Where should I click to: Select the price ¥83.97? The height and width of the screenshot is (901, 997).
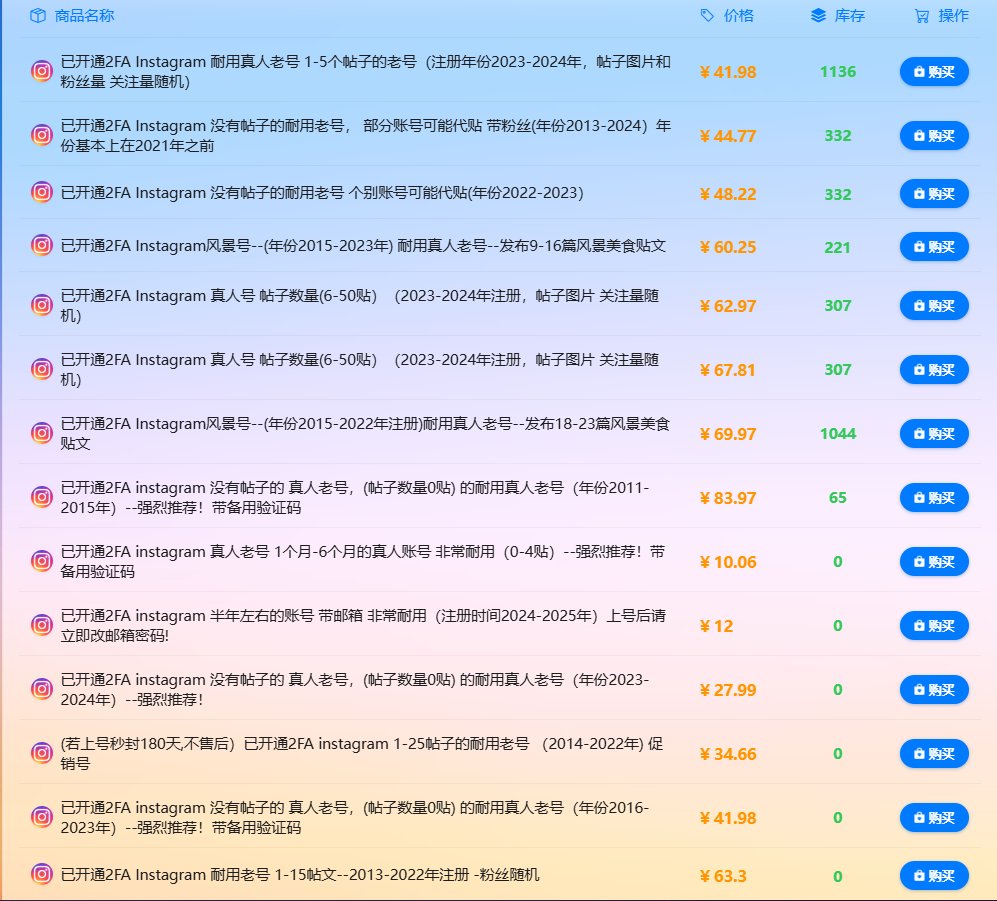coord(727,498)
